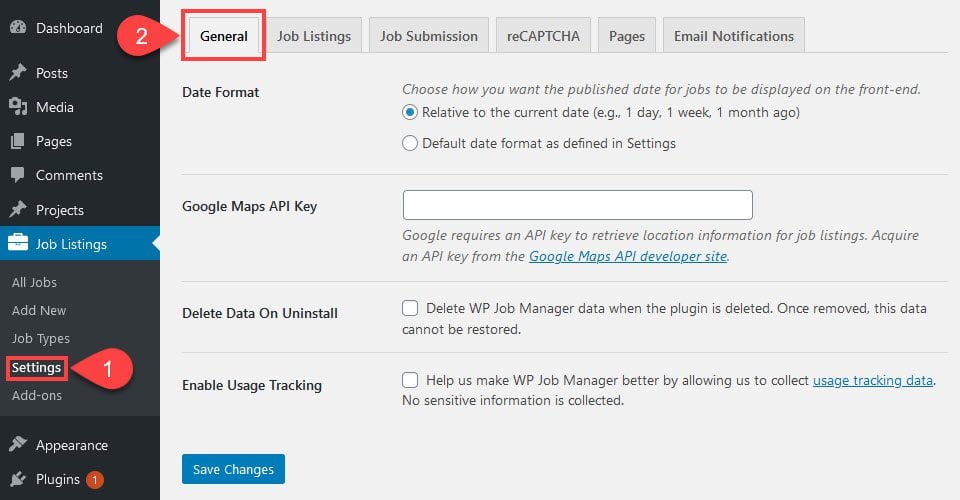This screenshot has width=960, height=500.
Task: Click the Projects pin icon
Action: pyautogui.click(x=18, y=210)
